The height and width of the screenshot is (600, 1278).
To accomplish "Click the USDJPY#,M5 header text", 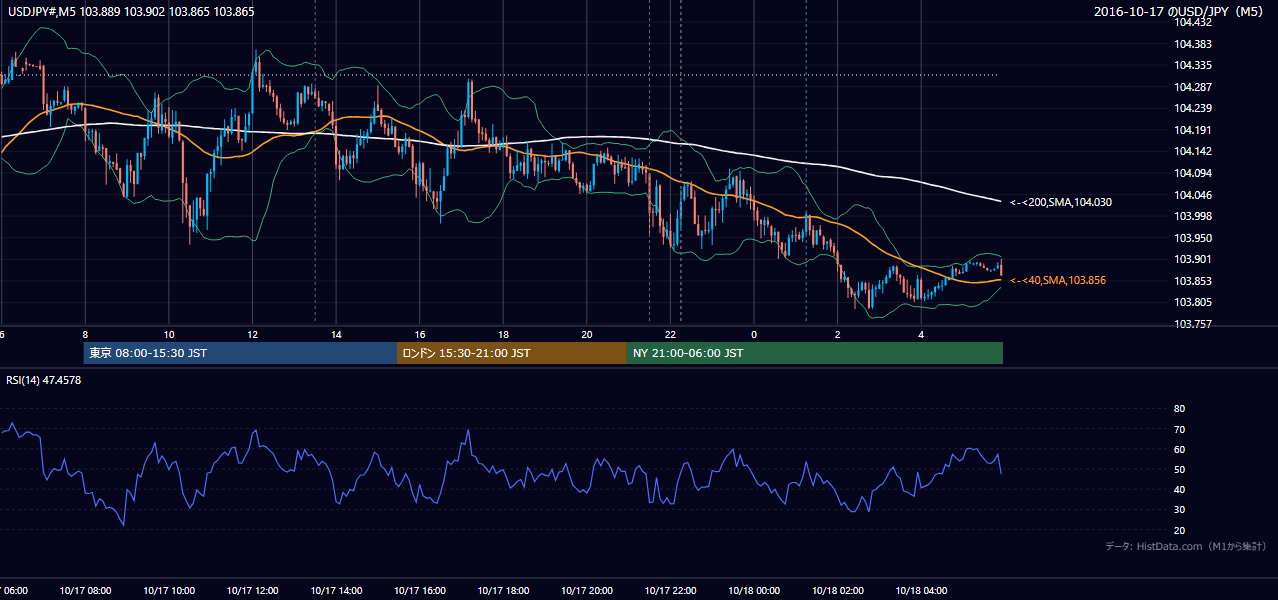I will [x=129, y=11].
